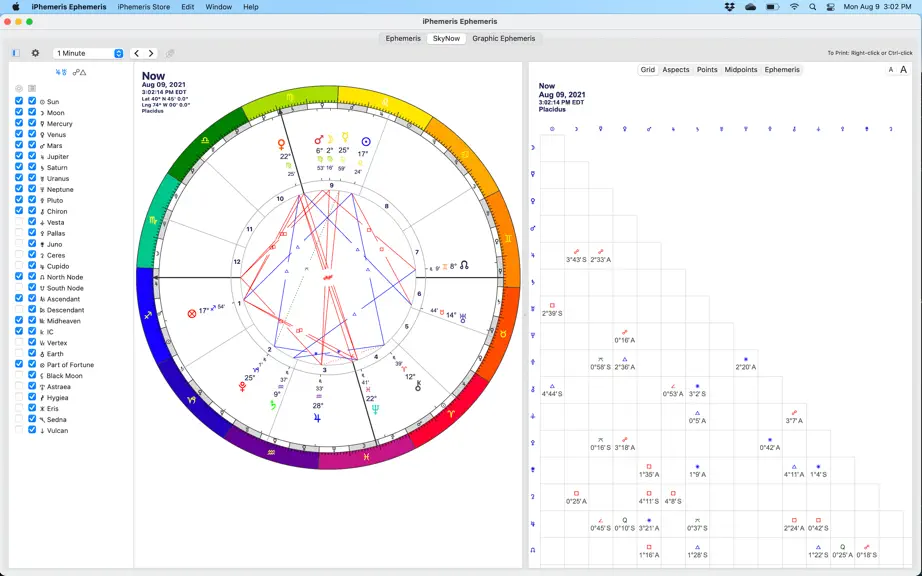Image resolution: width=922 pixels, height=576 pixels.
Task: Open the Help menu
Action: [x=250, y=7]
